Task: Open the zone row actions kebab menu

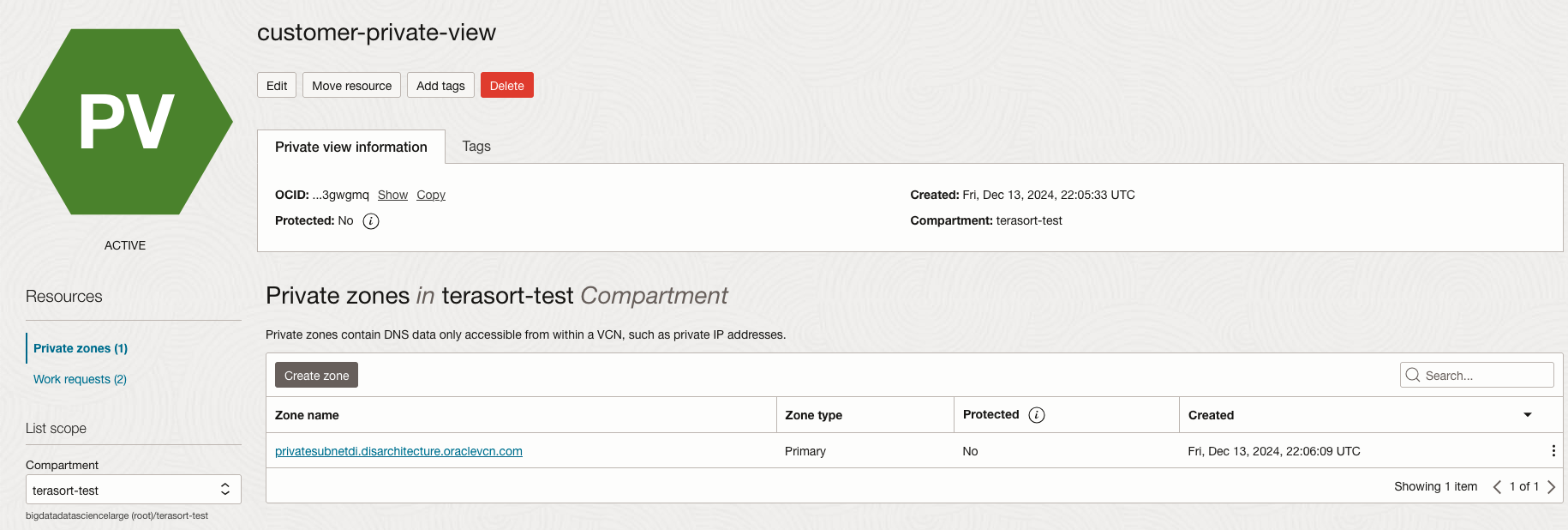Action: tap(1553, 451)
